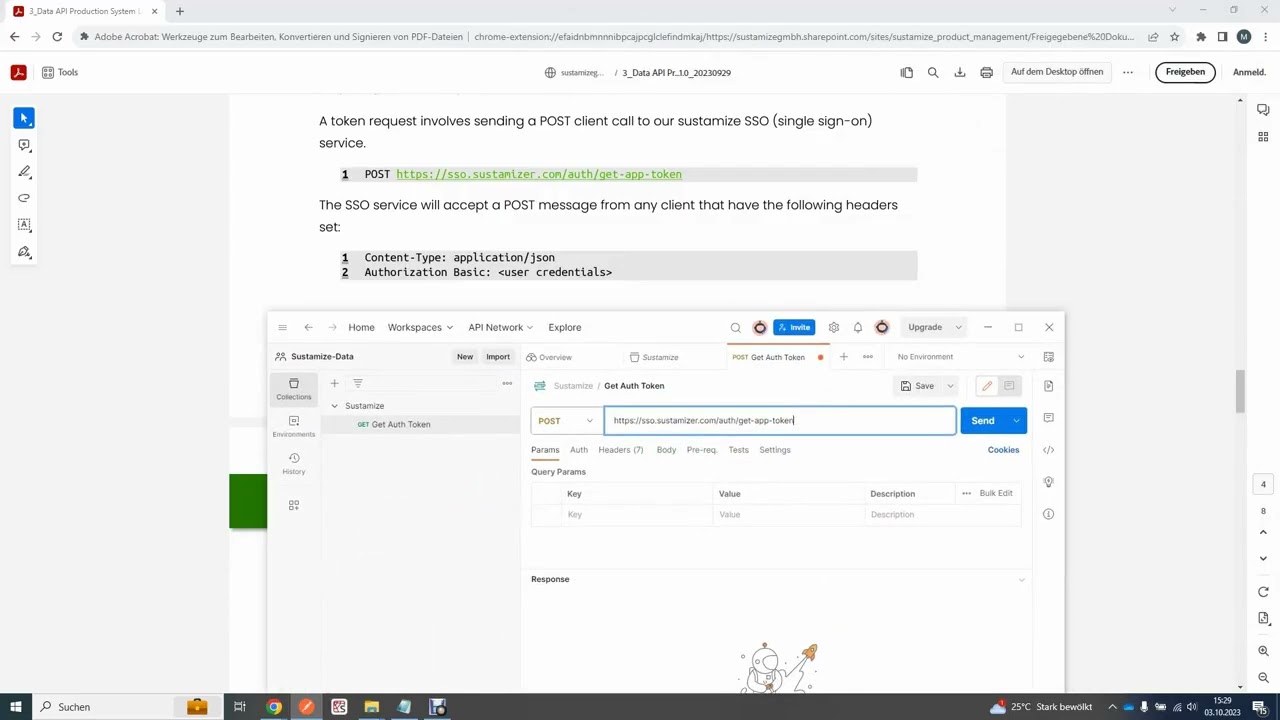Collapse the Response section chevron
The image size is (1280, 720).
1021,580
